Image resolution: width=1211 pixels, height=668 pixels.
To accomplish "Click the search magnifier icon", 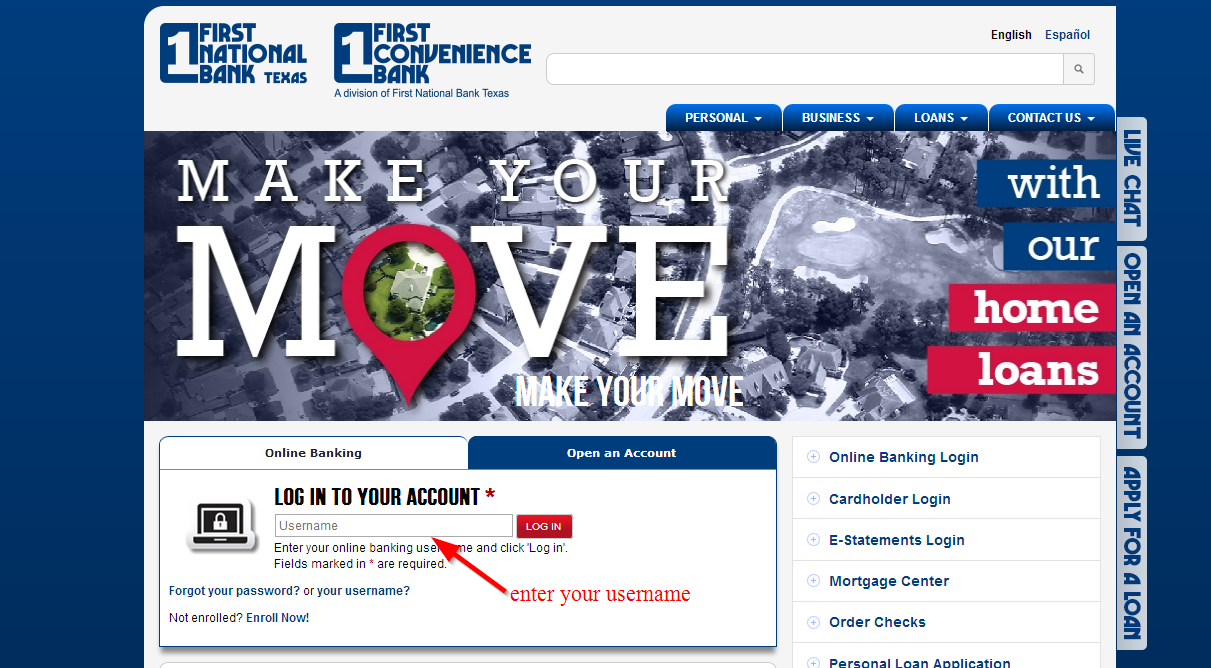I will [x=1079, y=69].
